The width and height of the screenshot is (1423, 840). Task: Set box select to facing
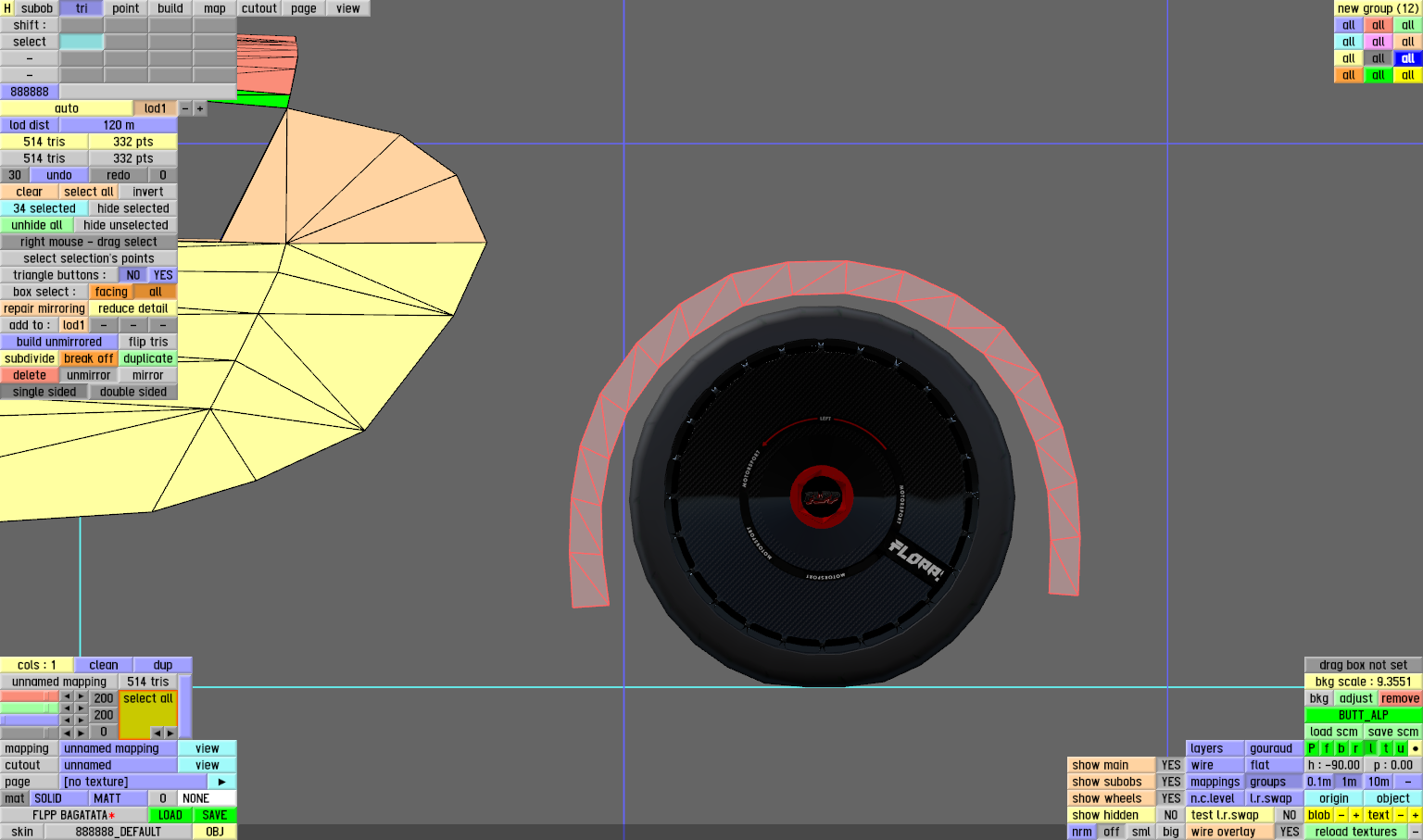pyautogui.click(x=111, y=292)
